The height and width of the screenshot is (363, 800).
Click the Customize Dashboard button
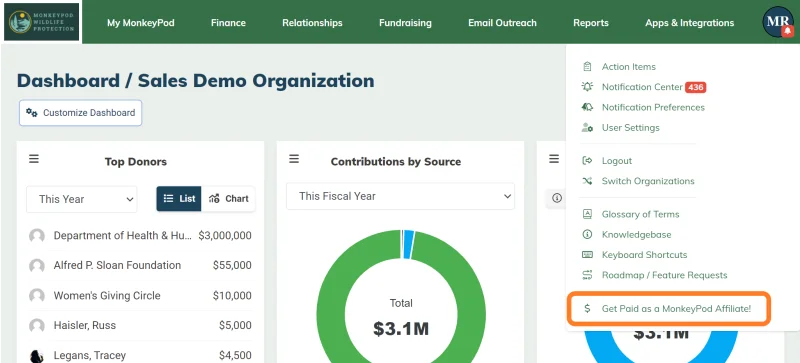click(81, 113)
